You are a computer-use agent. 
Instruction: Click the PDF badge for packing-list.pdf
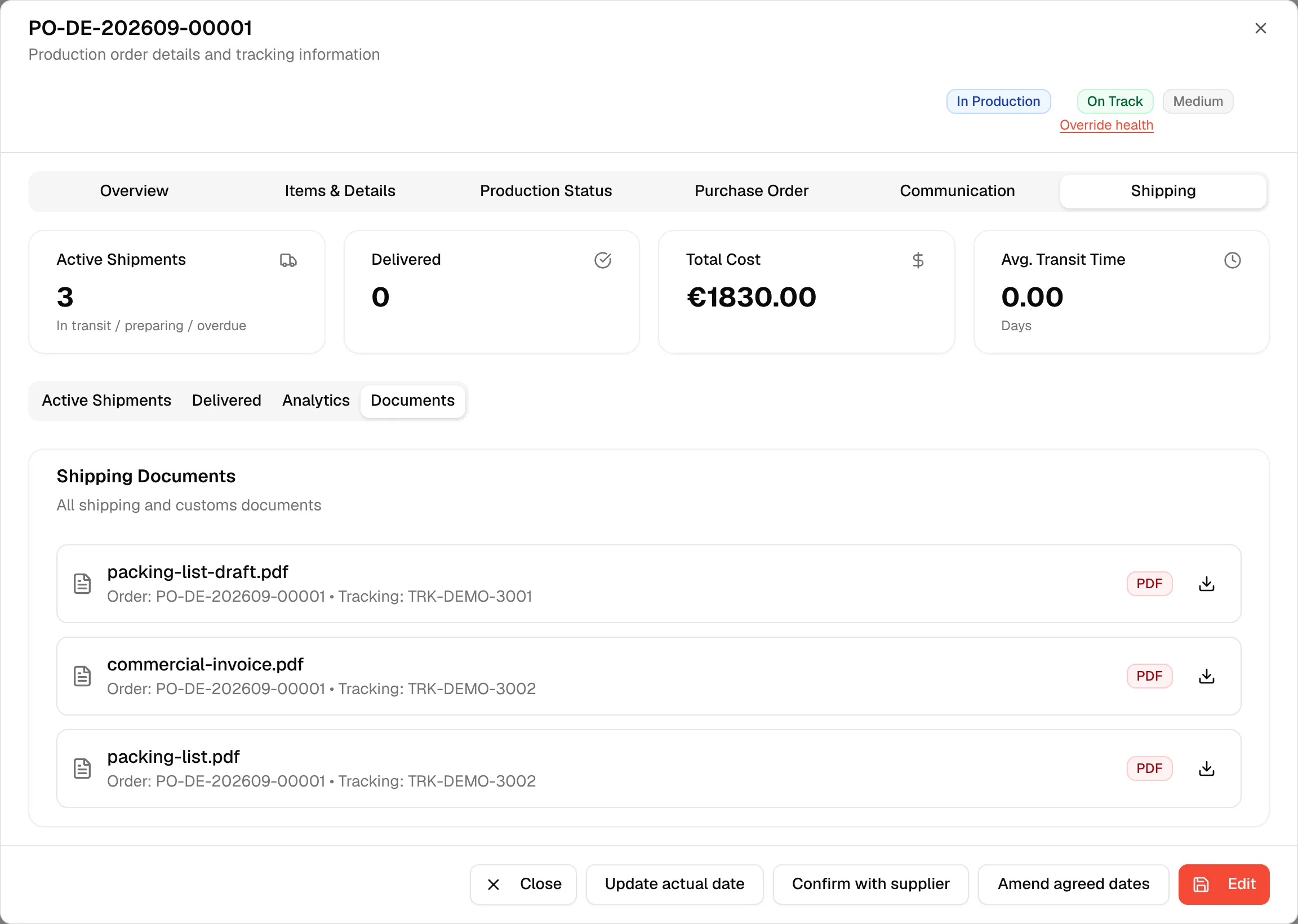pos(1149,768)
